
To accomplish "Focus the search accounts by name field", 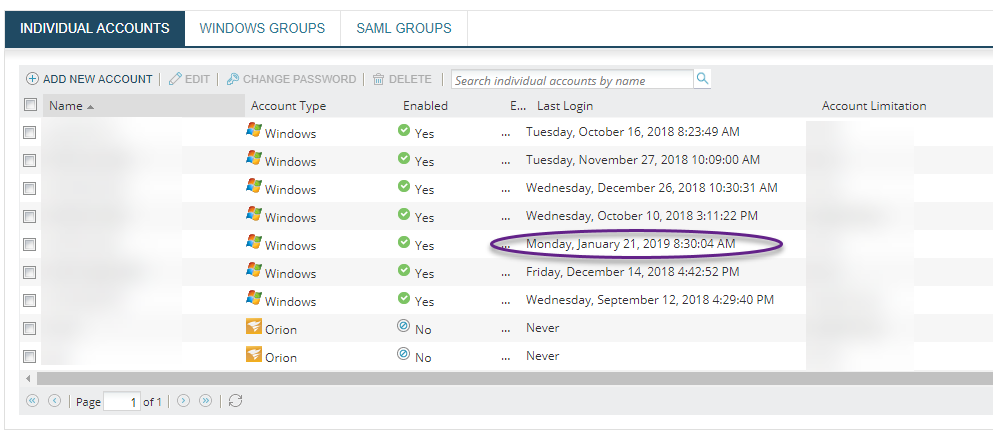I will (x=572, y=80).
